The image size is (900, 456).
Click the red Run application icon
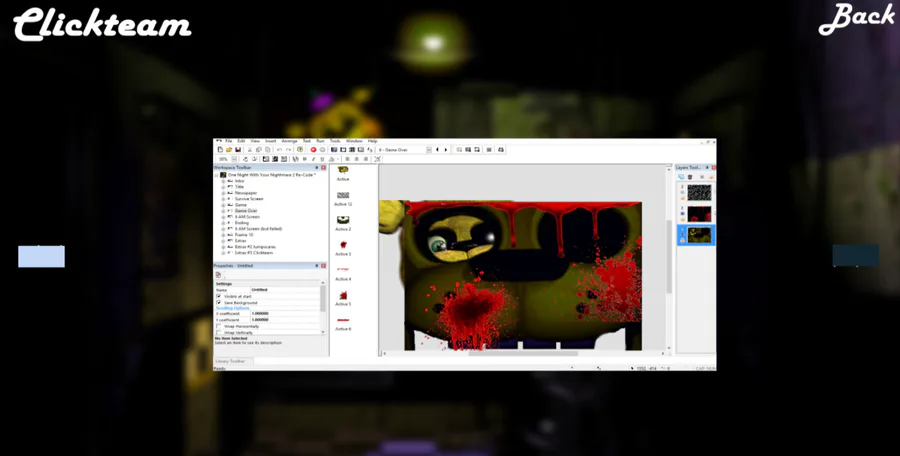[x=313, y=149]
